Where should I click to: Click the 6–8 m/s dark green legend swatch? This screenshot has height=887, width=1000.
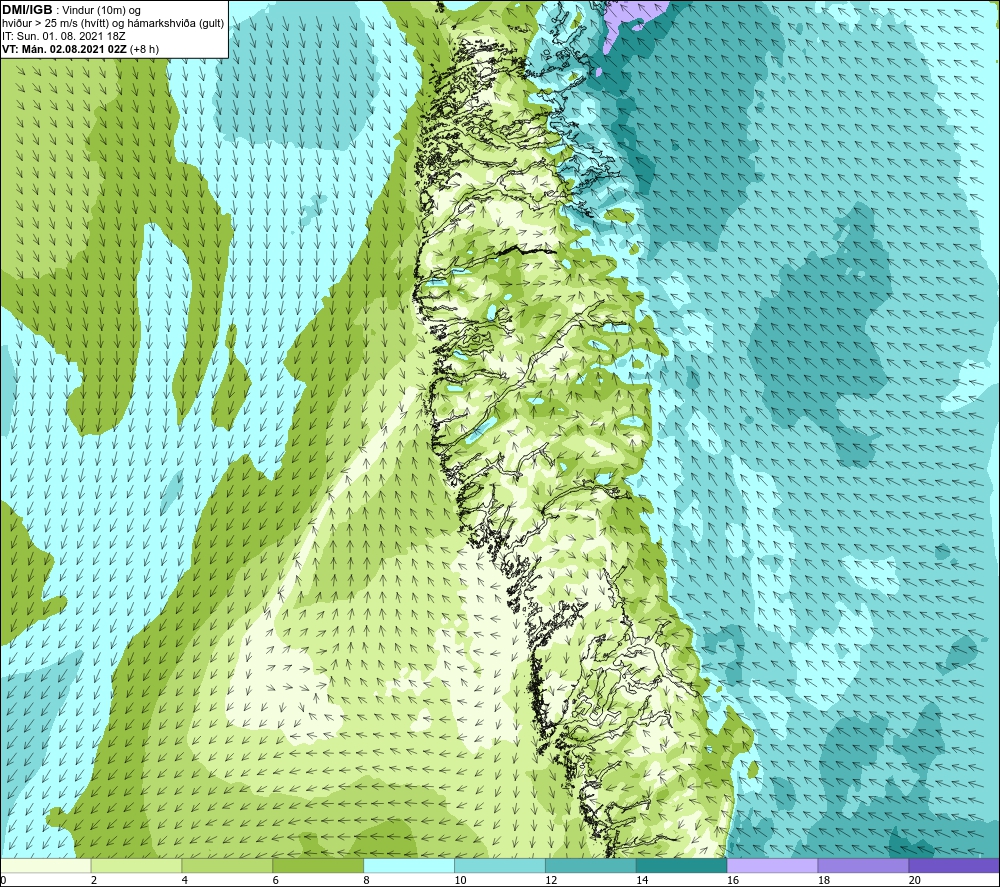(318, 865)
